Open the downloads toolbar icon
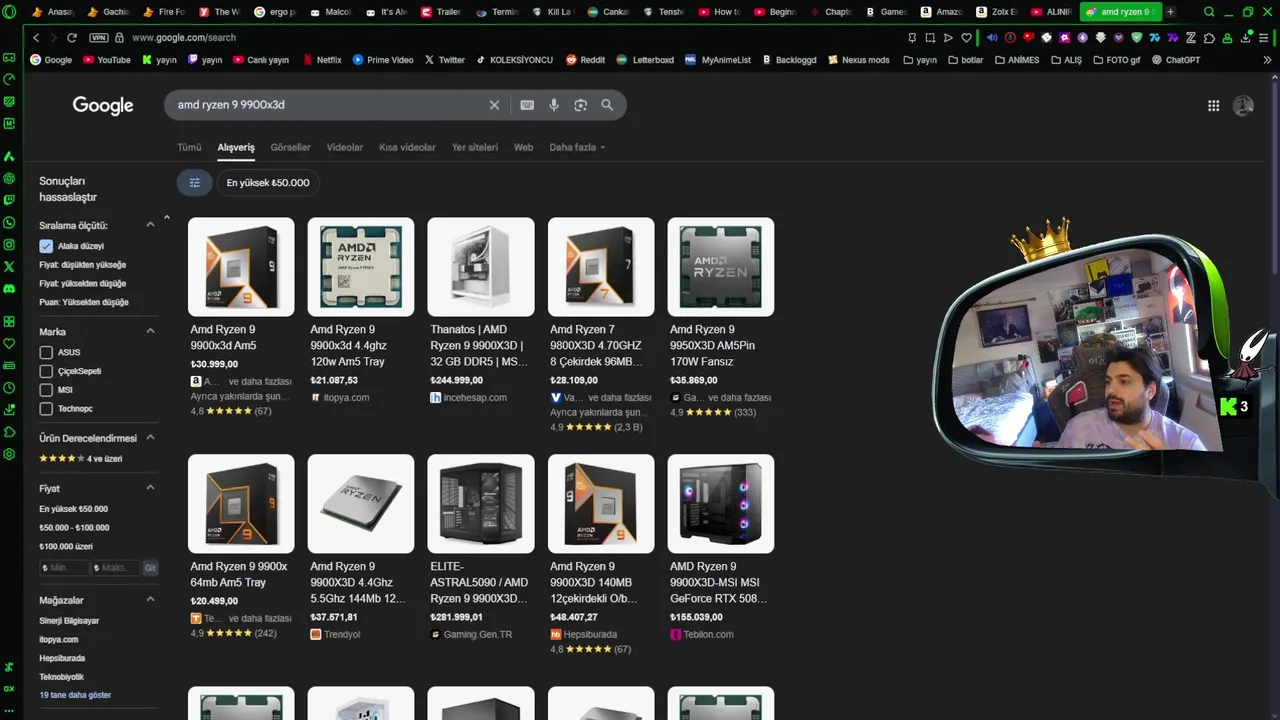The image size is (1280, 720). click(x=1247, y=37)
